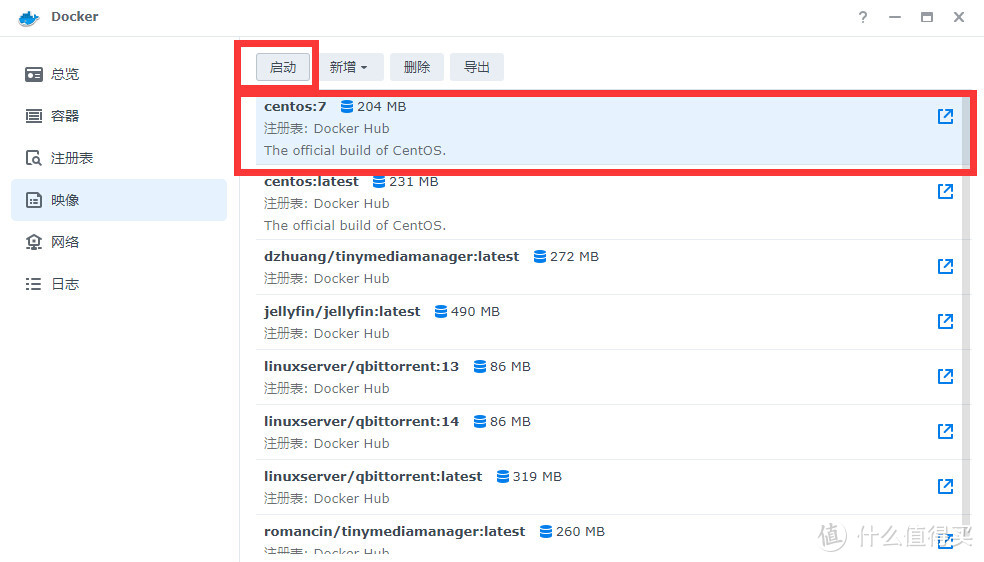
Task: Select the centos:latest image name
Action: point(311,182)
